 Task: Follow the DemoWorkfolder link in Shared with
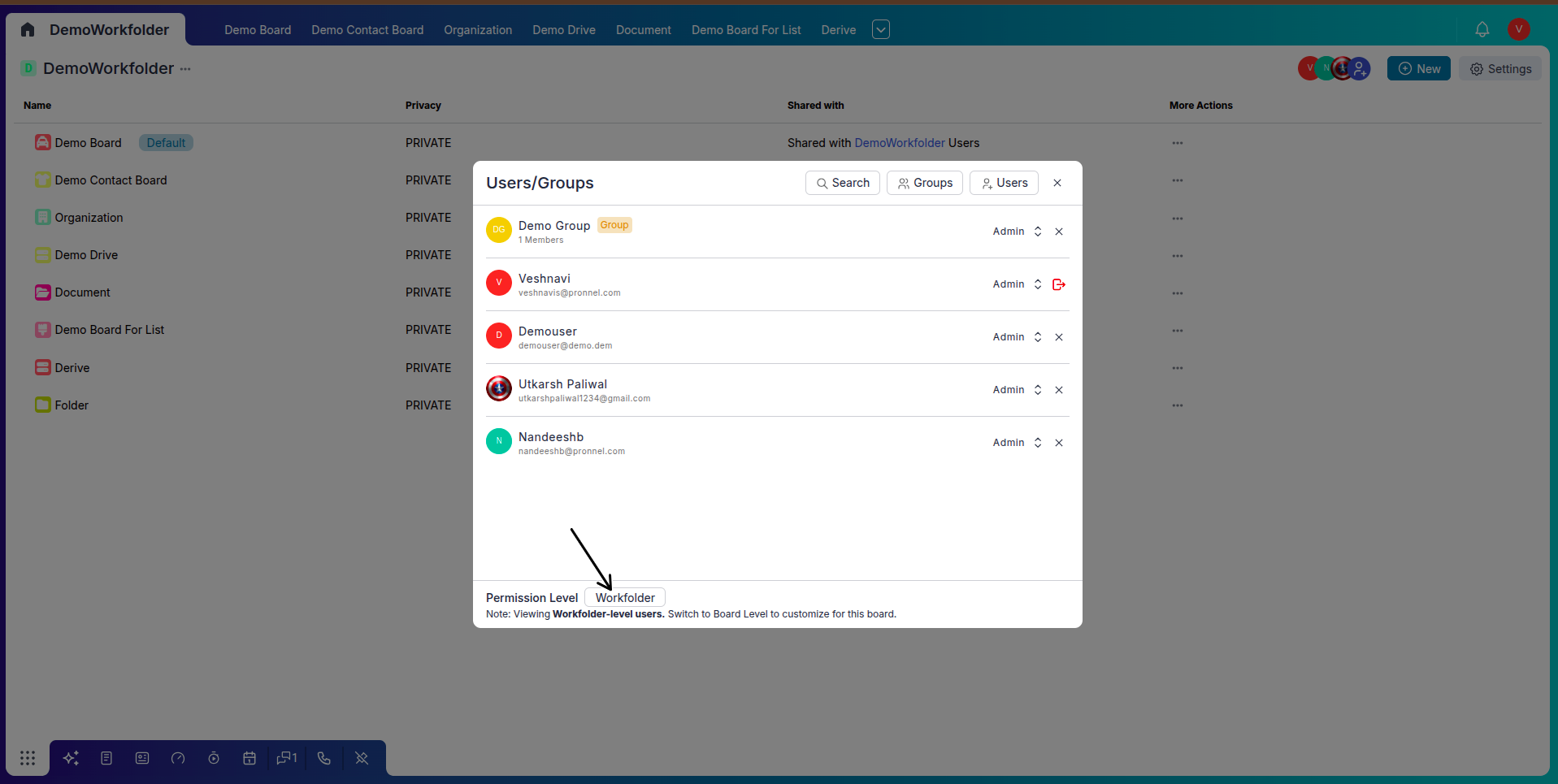(x=900, y=143)
